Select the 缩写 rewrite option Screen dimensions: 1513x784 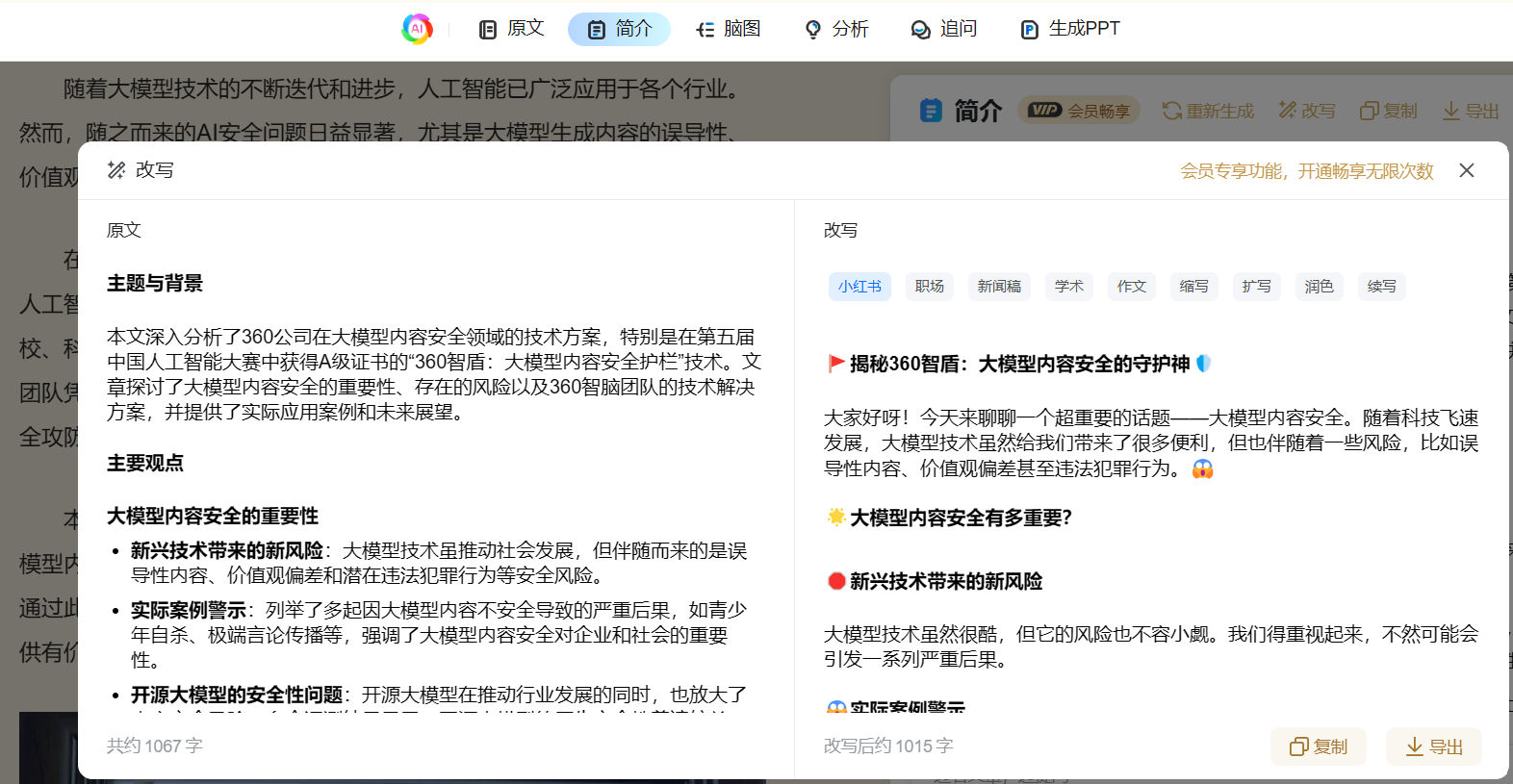point(1194,287)
